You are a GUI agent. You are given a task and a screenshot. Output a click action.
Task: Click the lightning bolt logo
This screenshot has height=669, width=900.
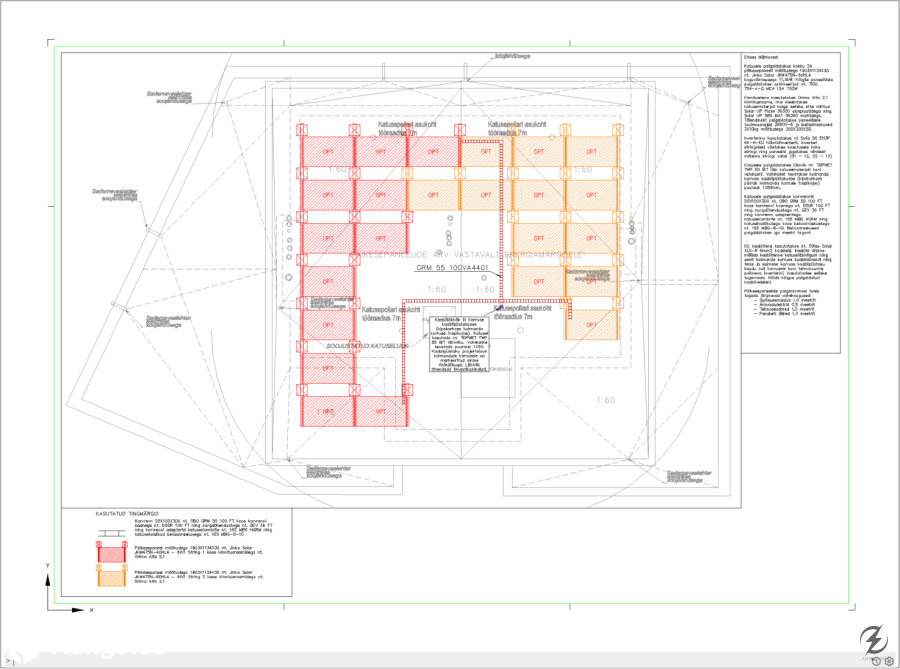click(873, 637)
